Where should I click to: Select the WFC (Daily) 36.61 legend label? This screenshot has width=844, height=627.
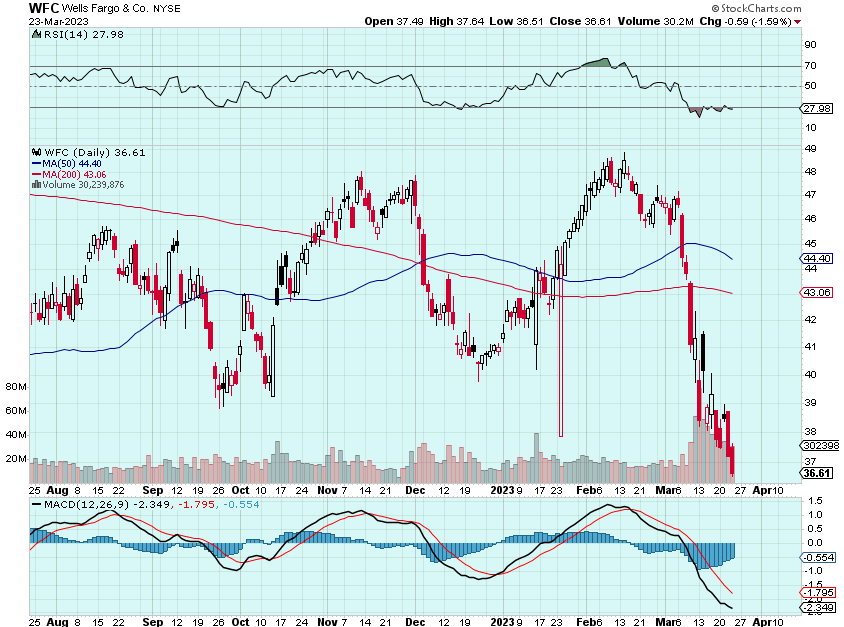(x=95, y=153)
